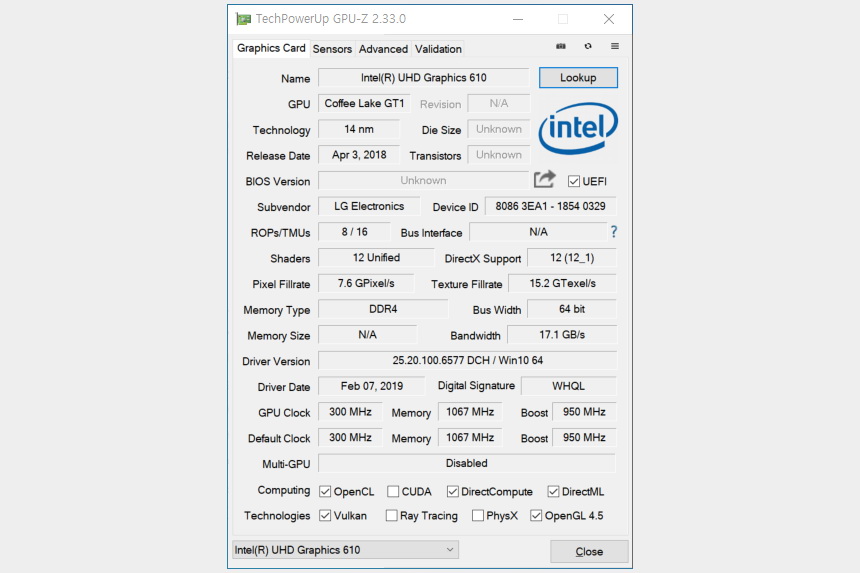Toggle the OpenCL checkbox
This screenshot has height=573, width=860.
coord(325,492)
